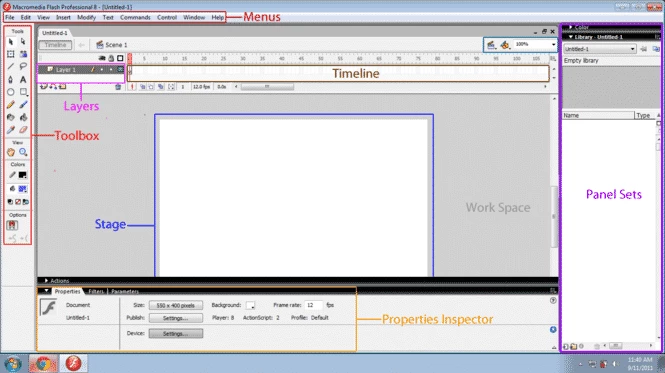Open the Stroke color swatch

point(22,175)
